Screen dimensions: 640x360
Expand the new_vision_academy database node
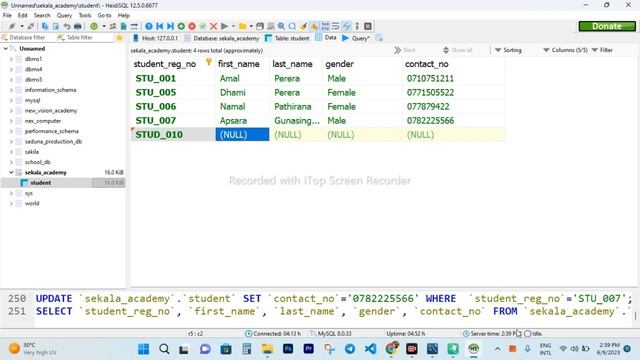tap(11, 111)
